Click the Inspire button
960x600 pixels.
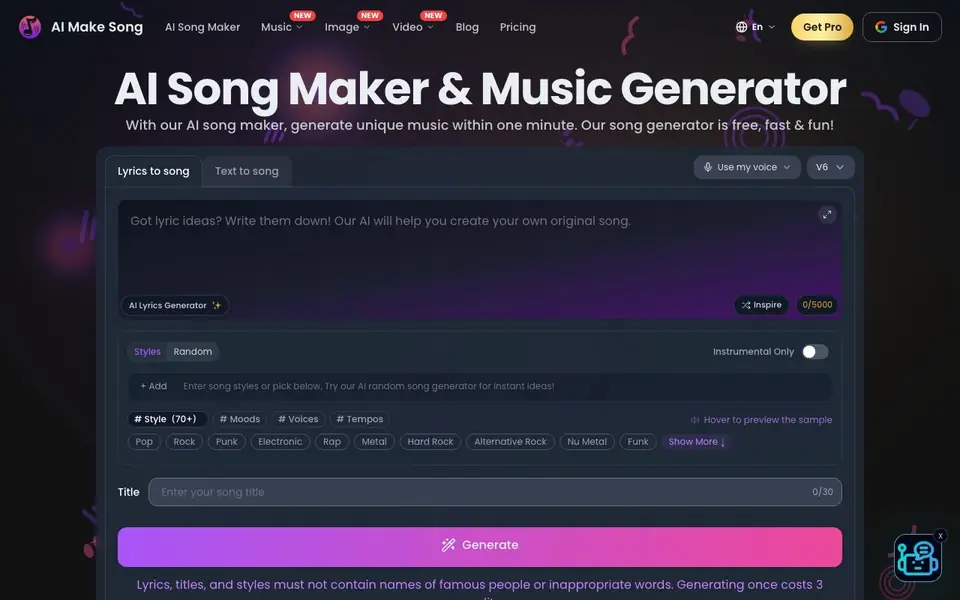pyautogui.click(x=761, y=305)
